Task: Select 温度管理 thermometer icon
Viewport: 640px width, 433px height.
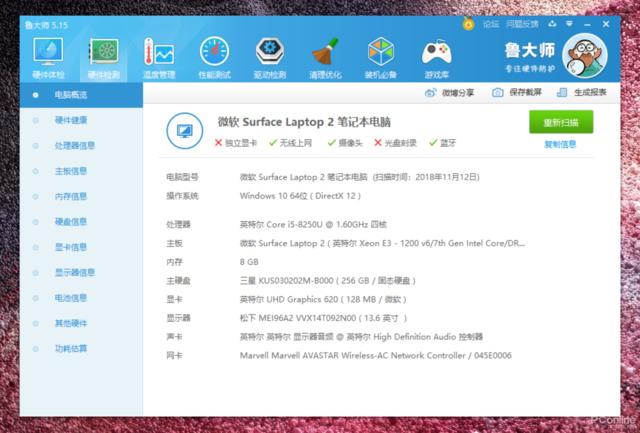Action: point(158,56)
